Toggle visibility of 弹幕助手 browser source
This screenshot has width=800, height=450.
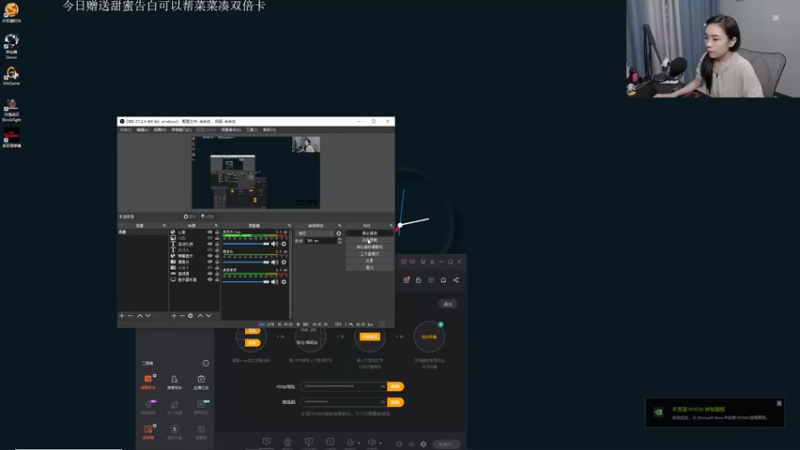(x=209, y=256)
